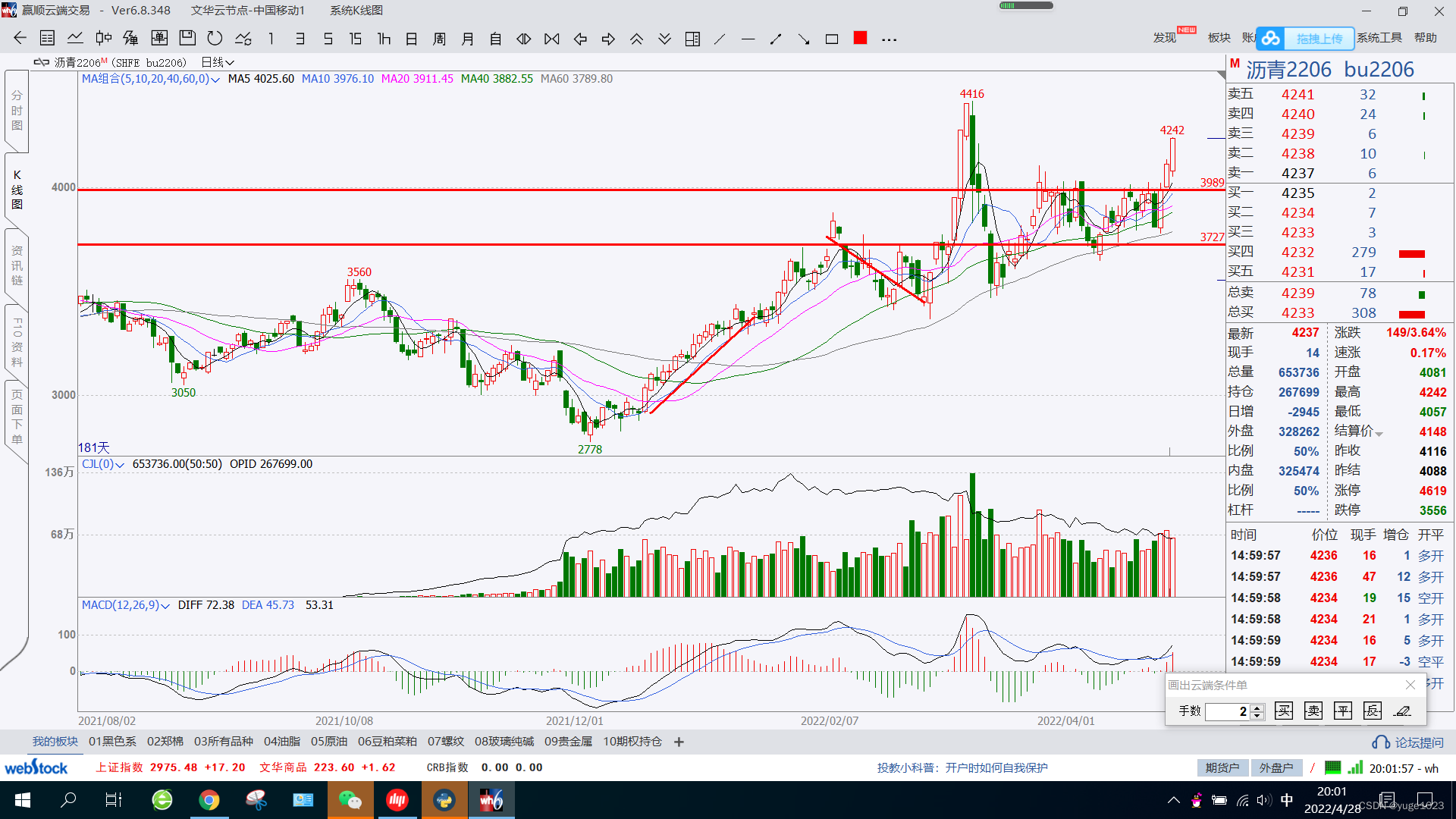Viewport: 1456px width, 819px height.
Task: Select the 1-minute period button
Action: (x=271, y=39)
